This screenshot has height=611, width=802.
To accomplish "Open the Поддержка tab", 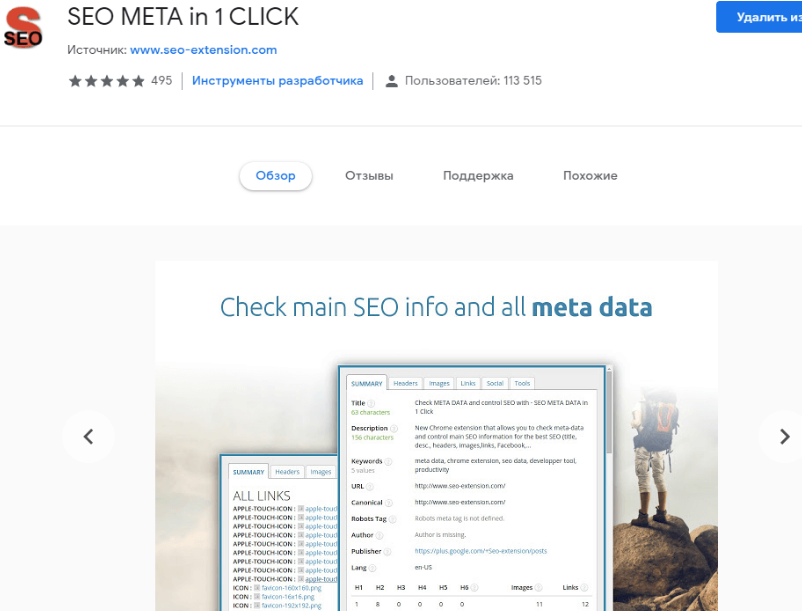I will coord(478,176).
